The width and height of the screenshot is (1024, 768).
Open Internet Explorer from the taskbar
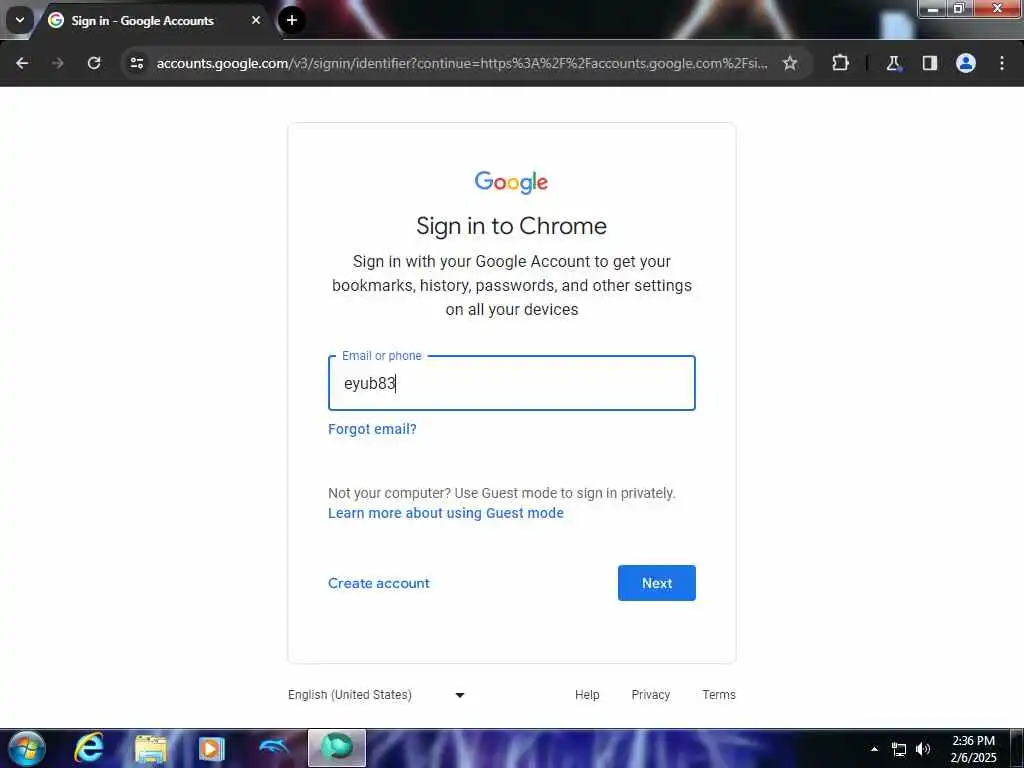pyautogui.click(x=88, y=748)
